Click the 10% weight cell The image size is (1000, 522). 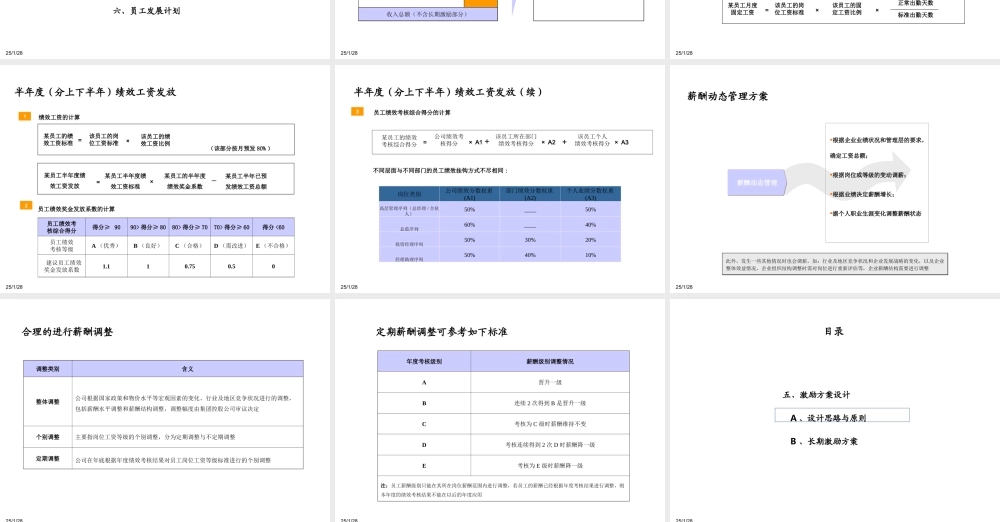click(591, 255)
